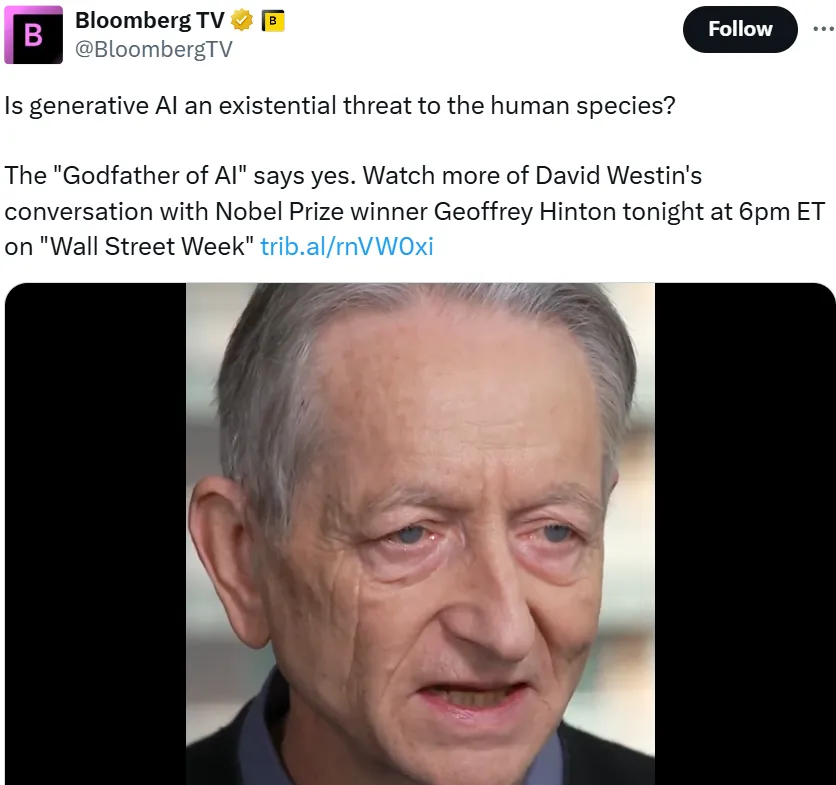Click the words "David Westin's" in the tweet
The image size is (836, 785).
point(618,175)
